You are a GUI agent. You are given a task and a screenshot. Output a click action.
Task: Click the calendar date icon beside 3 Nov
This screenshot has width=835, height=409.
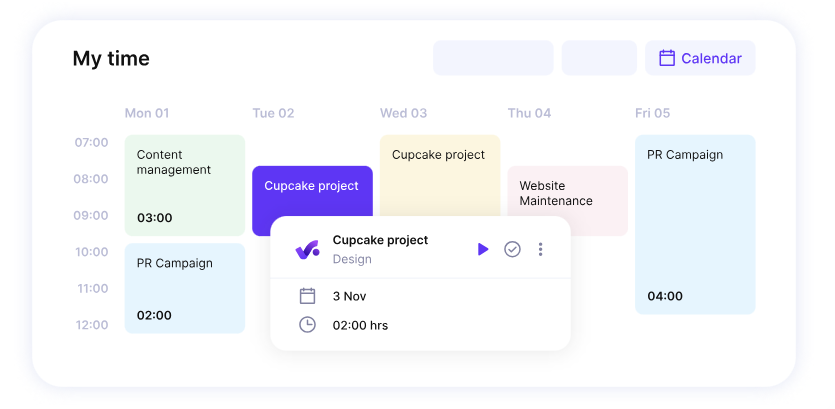tap(307, 296)
